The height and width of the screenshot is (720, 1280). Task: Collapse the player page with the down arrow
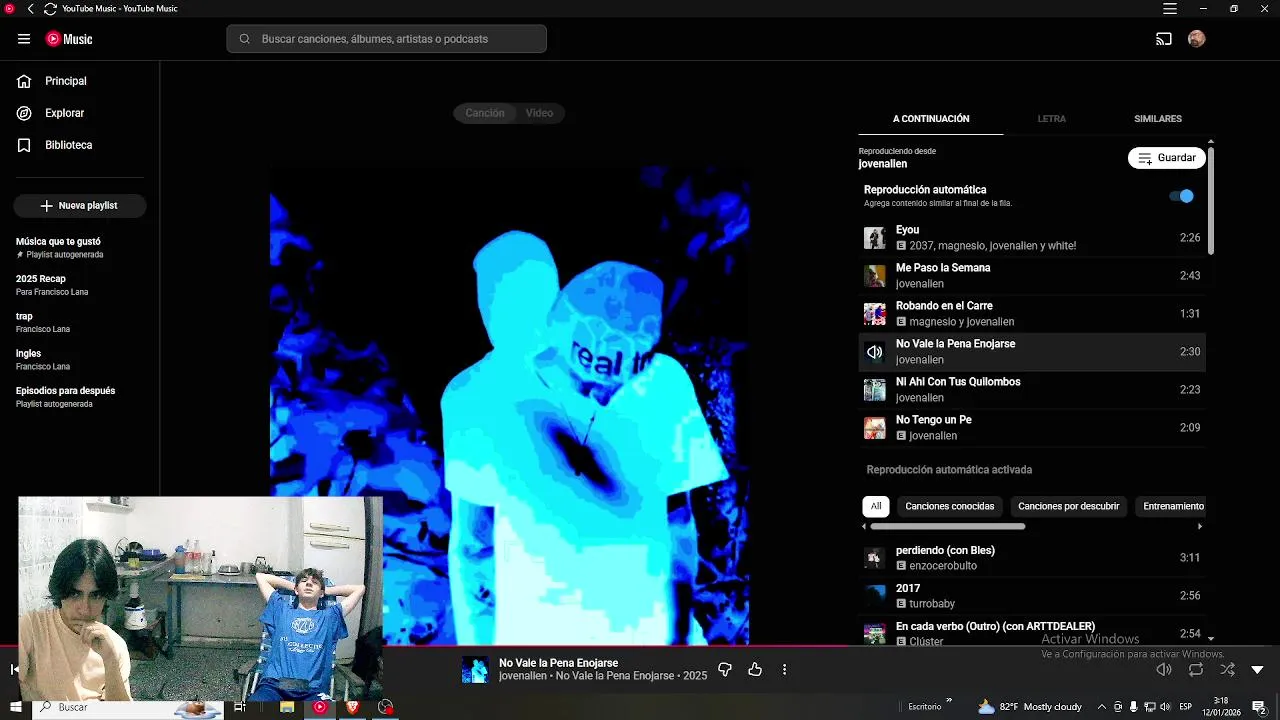point(1258,669)
